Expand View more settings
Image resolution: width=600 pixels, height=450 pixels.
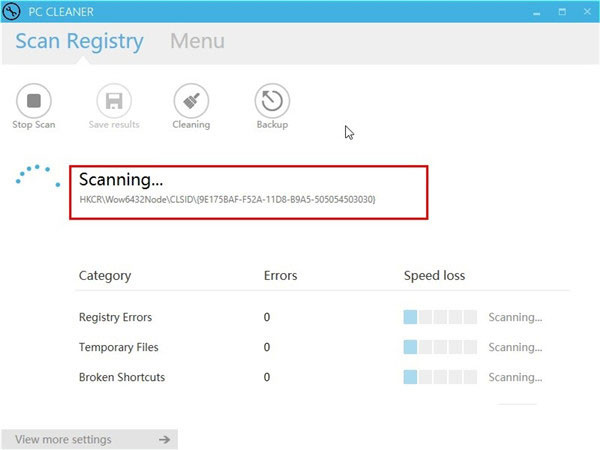[90, 439]
